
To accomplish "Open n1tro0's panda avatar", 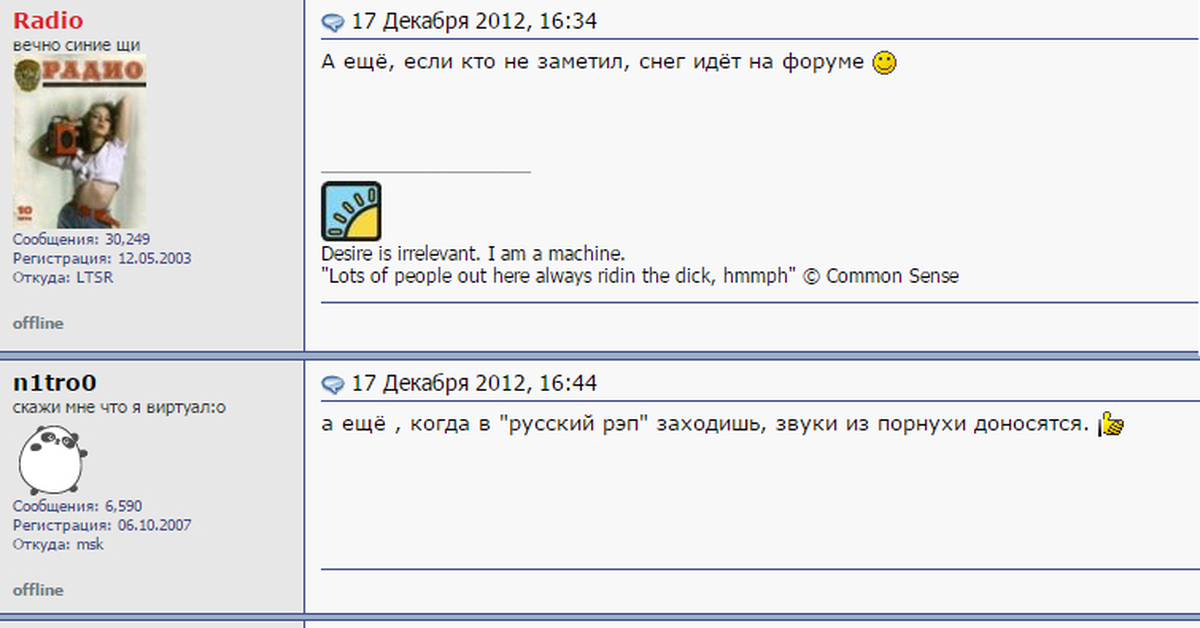I will click(49, 459).
